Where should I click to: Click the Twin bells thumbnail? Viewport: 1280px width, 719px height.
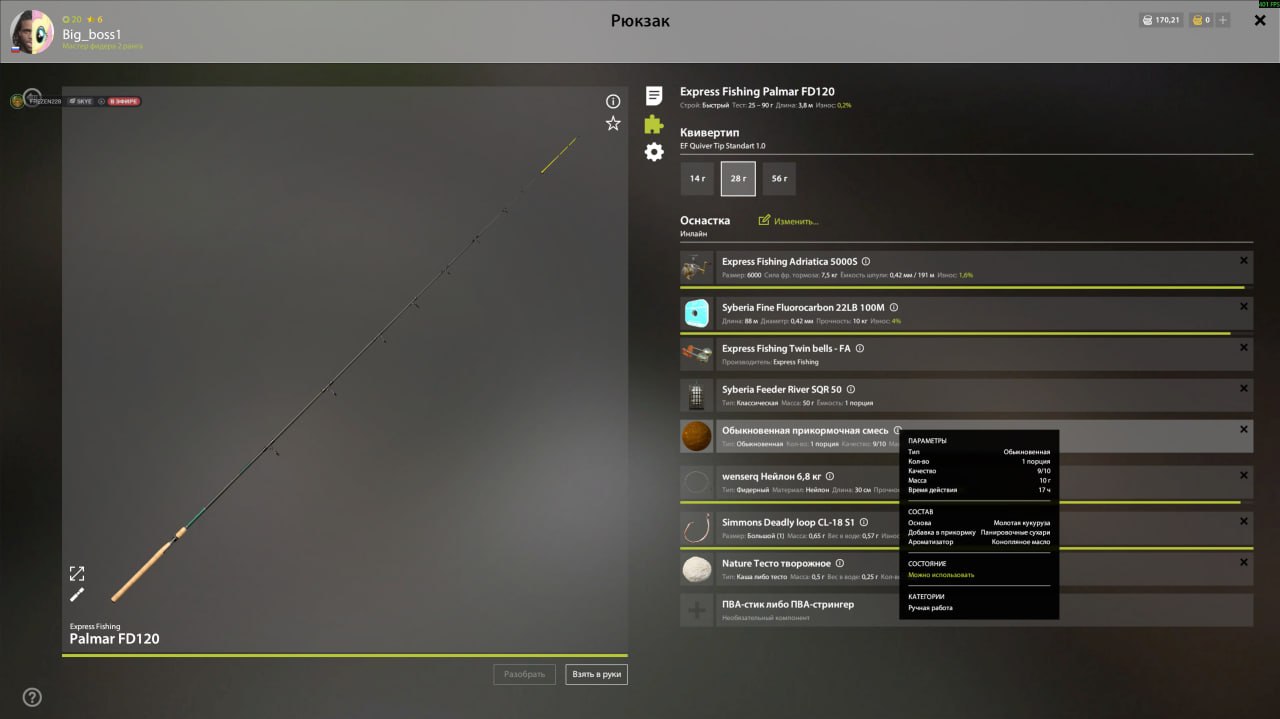[x=697, y=354]
